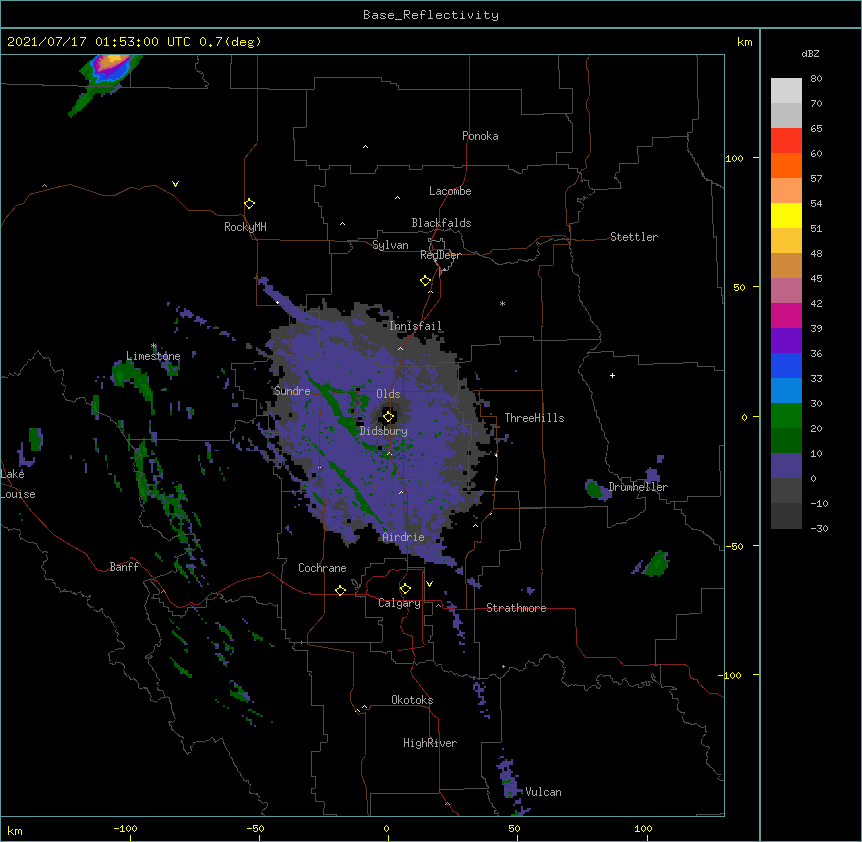The height and width of the screenshot is (842, 862).
Task: Select the blue 36-33 dBZ legend swatch
Action: 786,365
